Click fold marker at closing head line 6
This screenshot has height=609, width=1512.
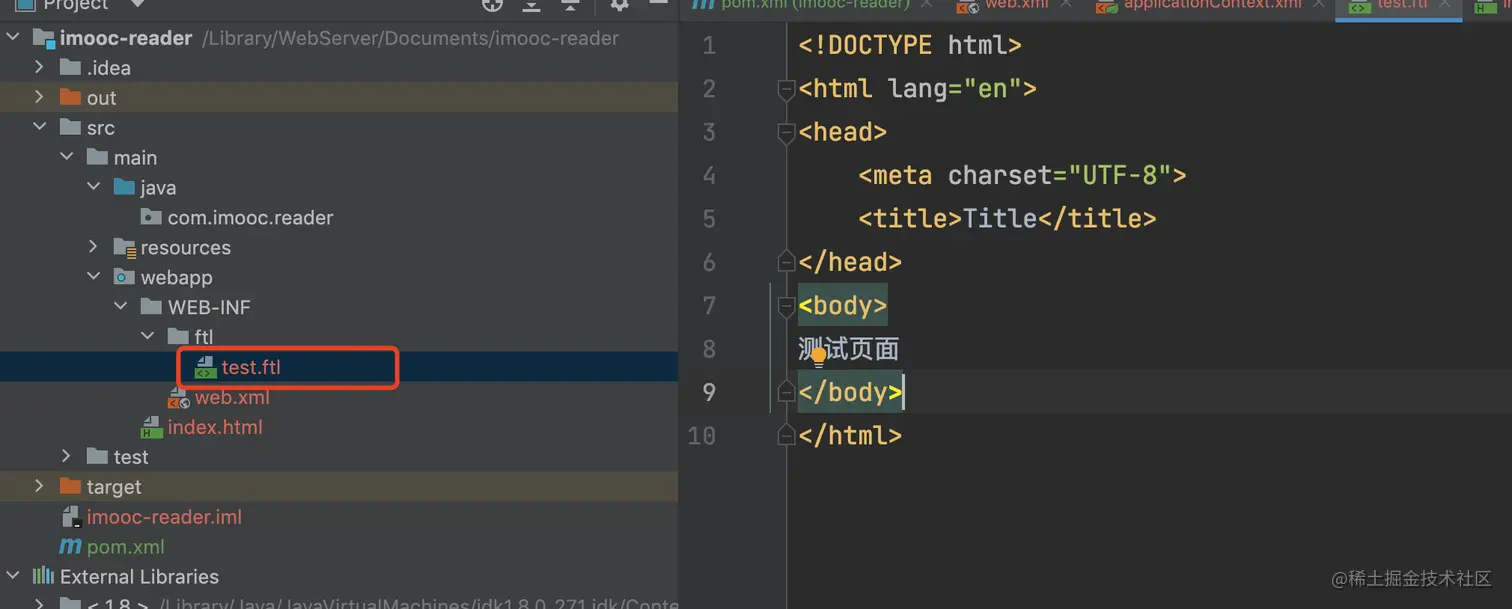(787, 262)
